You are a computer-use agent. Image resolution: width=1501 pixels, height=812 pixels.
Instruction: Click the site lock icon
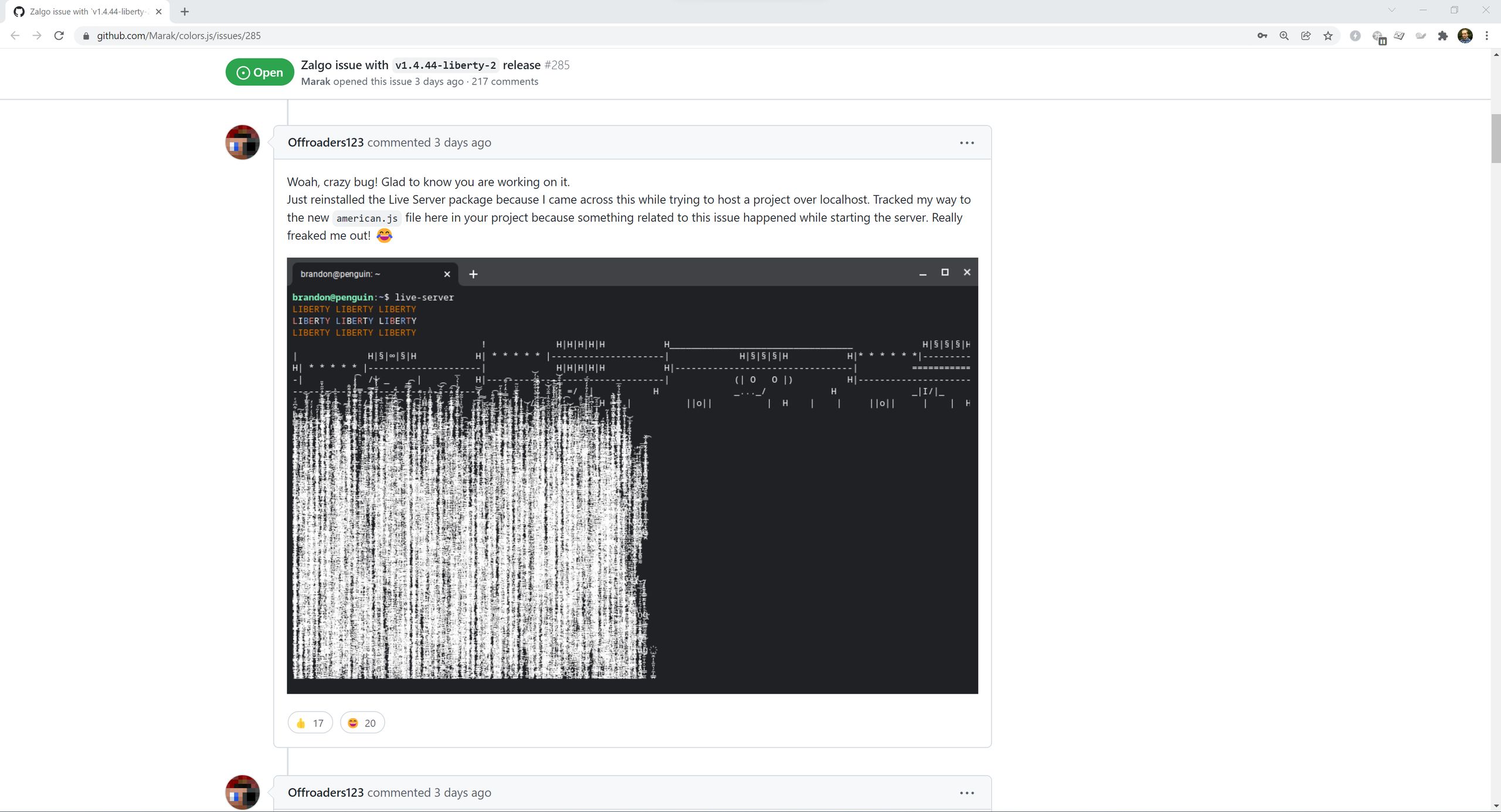(x=86, y=36)
